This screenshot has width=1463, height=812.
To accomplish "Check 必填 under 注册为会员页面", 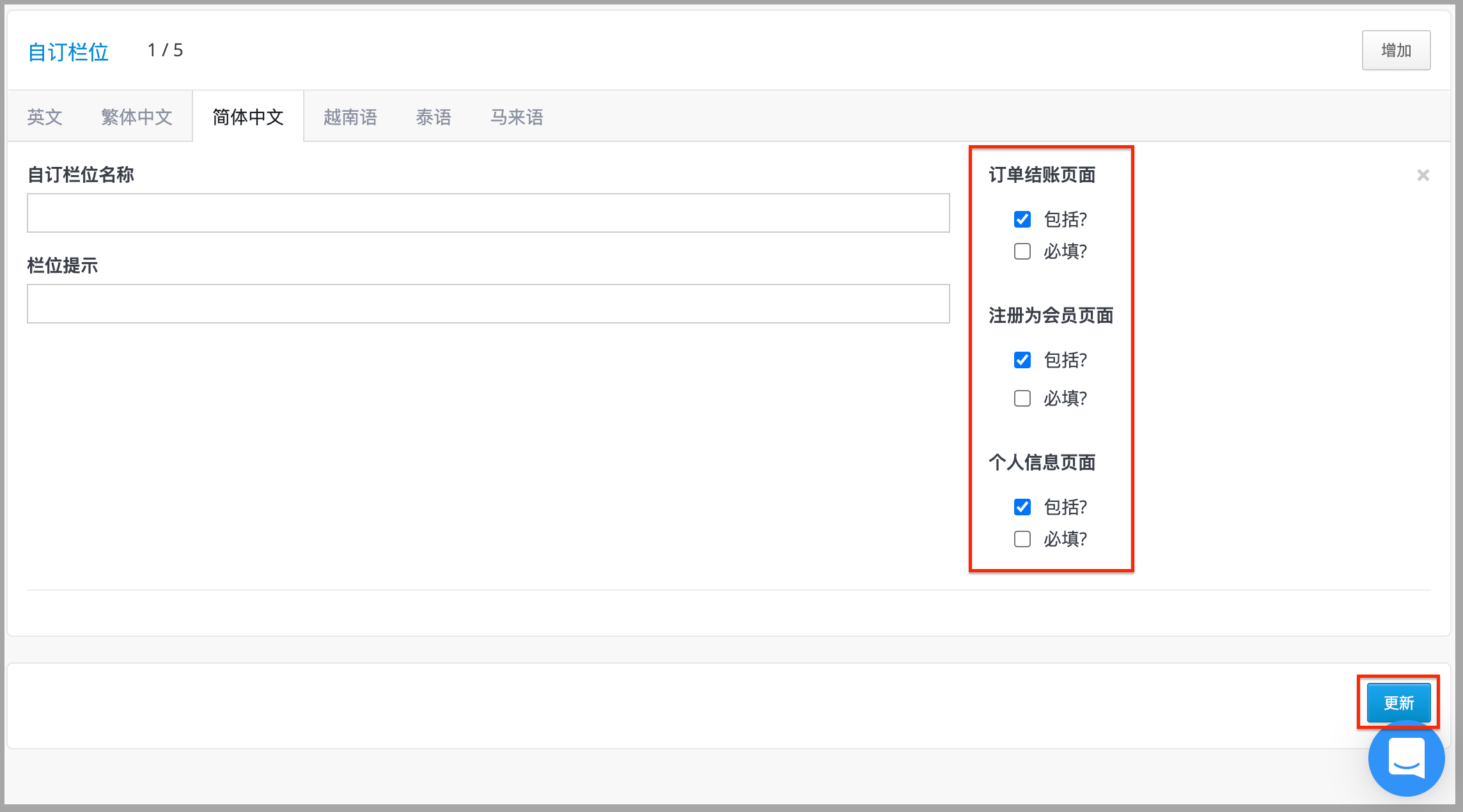I will click(x=1022, y=398).
